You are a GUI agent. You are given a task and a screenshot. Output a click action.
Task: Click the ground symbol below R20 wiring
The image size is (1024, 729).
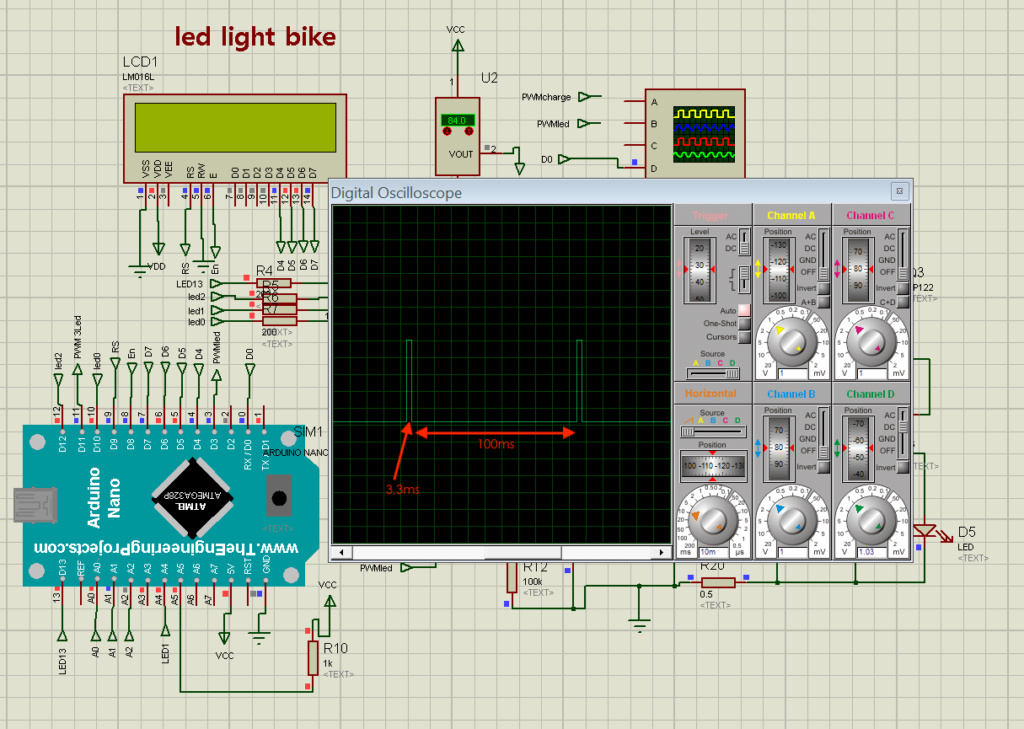click(x=639, y=625)
